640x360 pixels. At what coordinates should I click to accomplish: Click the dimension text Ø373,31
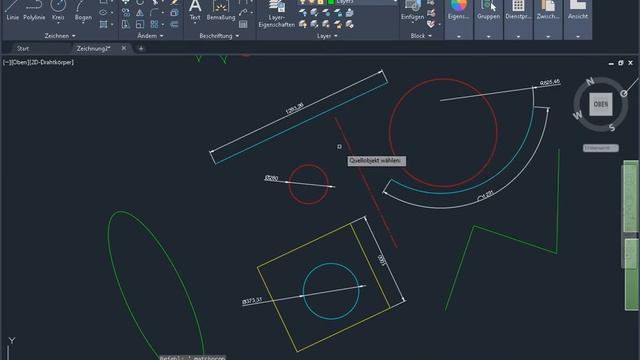click(252, 301)
